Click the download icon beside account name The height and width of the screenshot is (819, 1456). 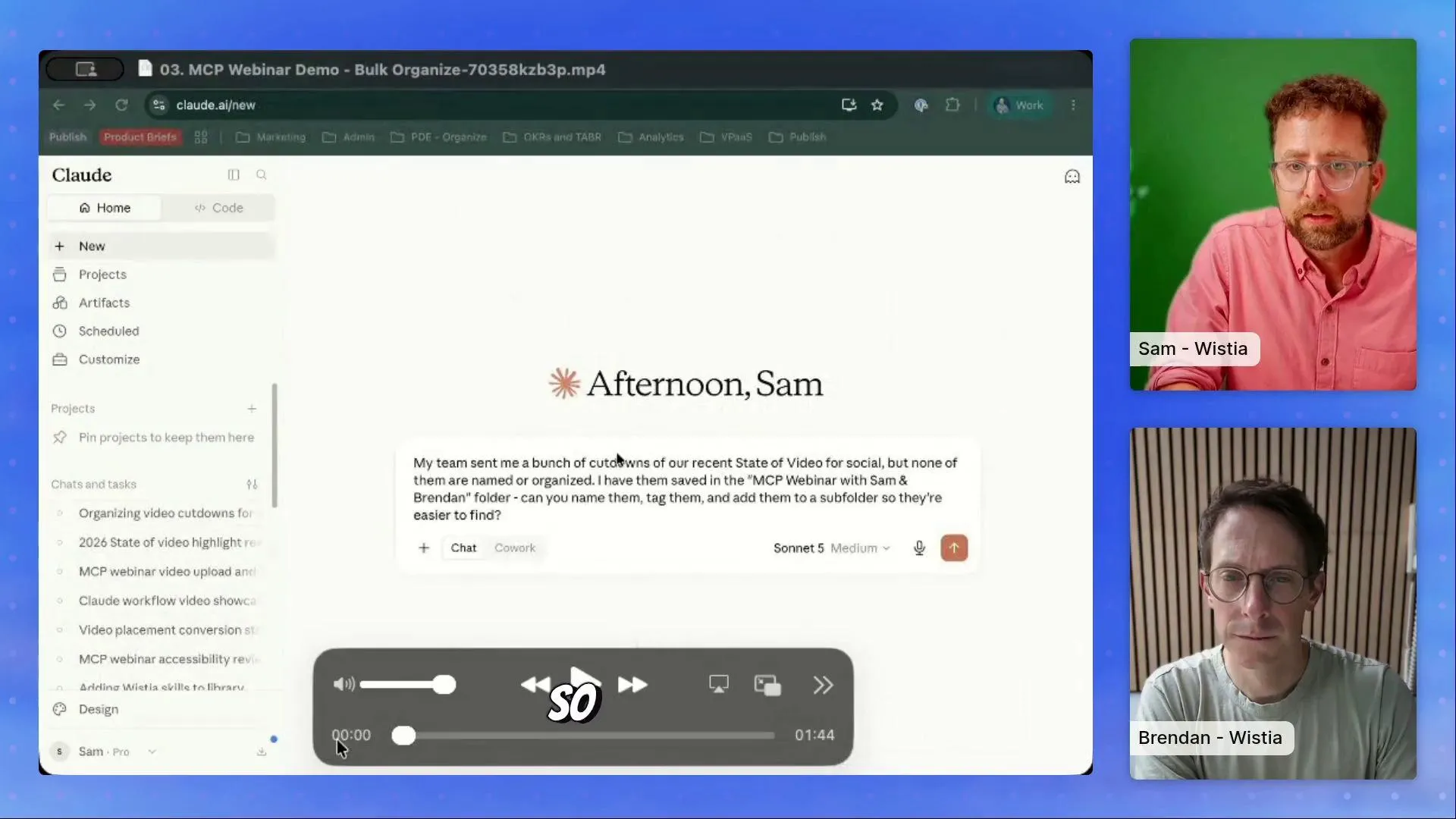pyautogui.click(x=262, y=752)
